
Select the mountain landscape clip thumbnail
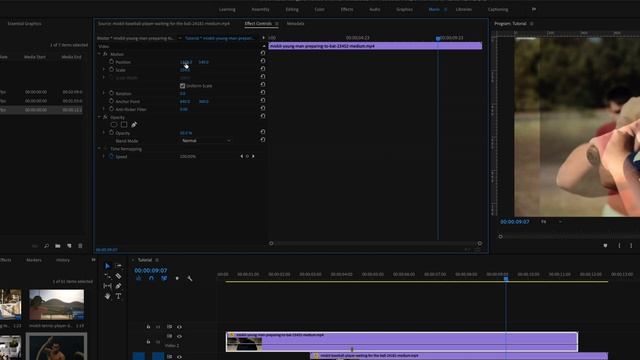(x=57, y=305)
